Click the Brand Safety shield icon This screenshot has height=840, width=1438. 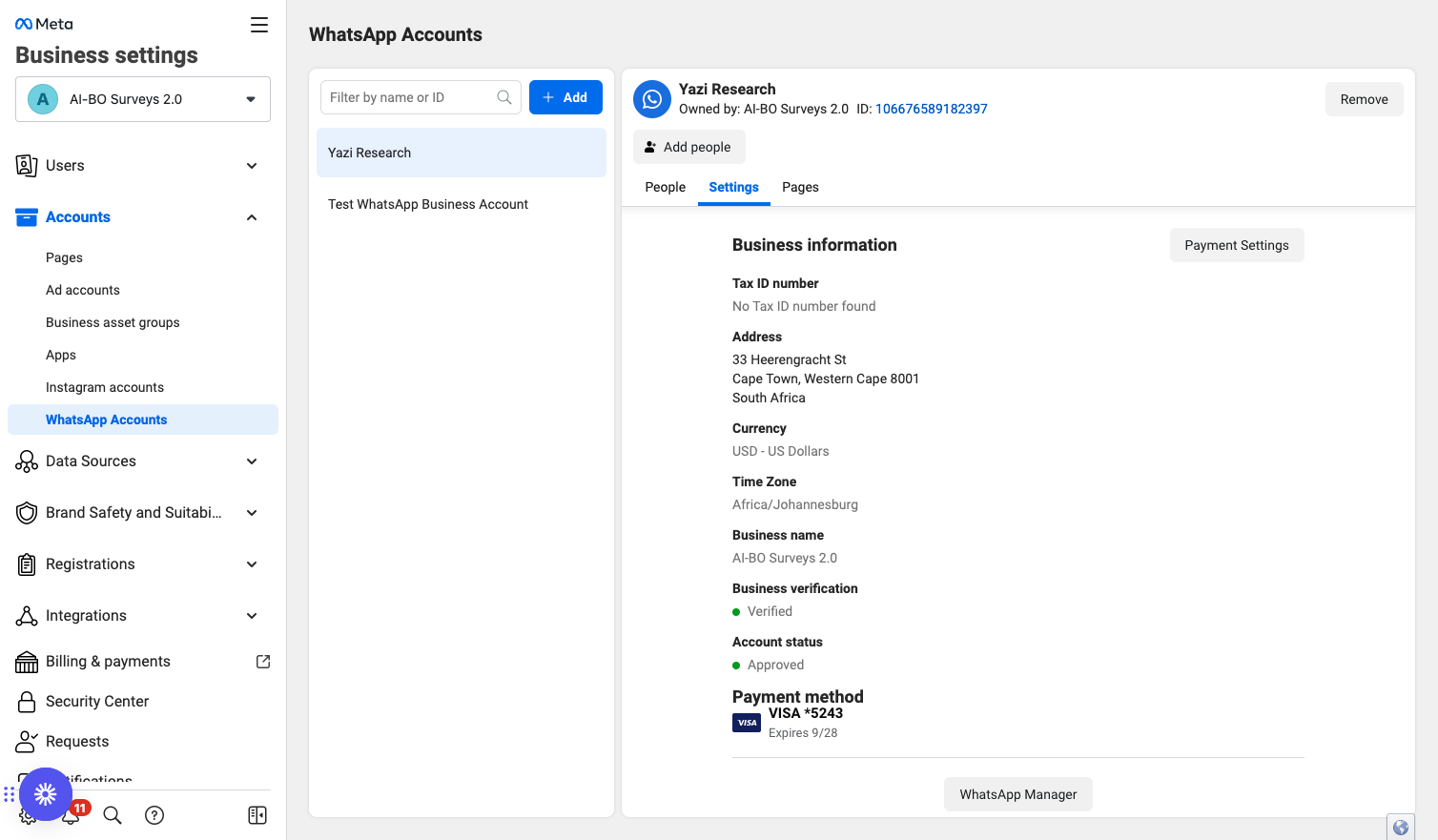(27, 513)
